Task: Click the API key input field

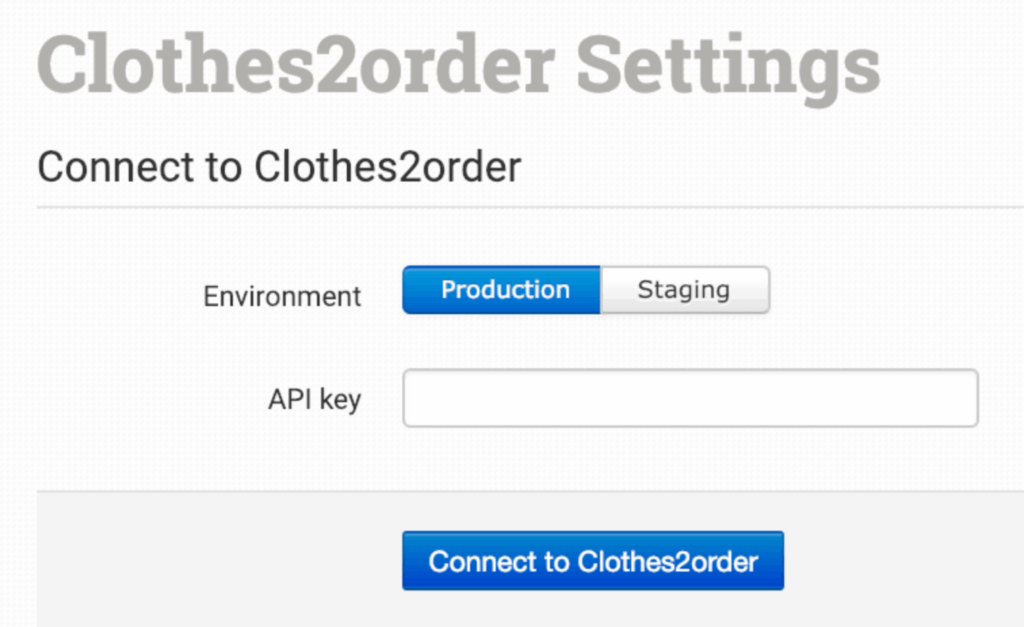Action: (x=690, y=398)
